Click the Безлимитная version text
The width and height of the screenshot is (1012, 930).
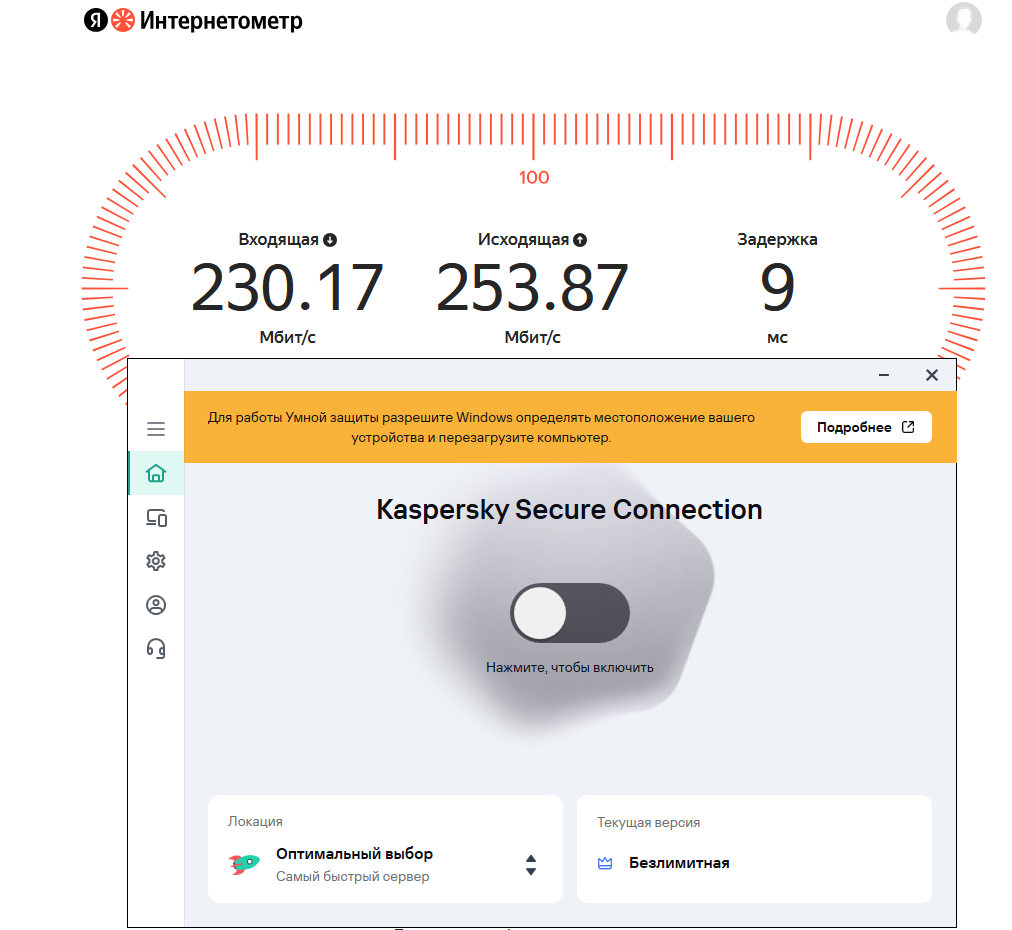[679, 863]
